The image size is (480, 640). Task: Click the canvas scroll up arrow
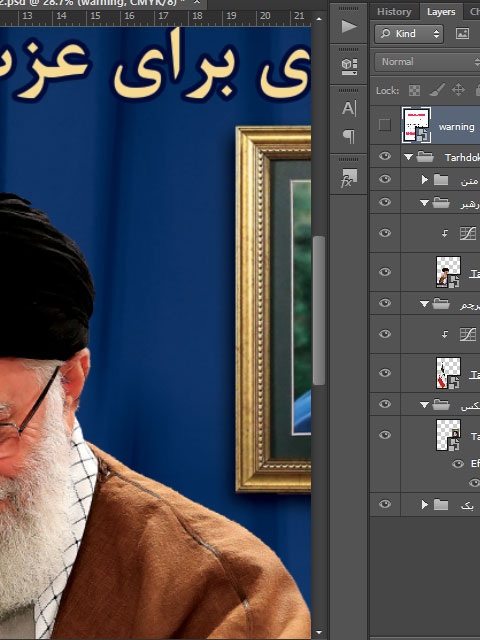pos(319,19)
